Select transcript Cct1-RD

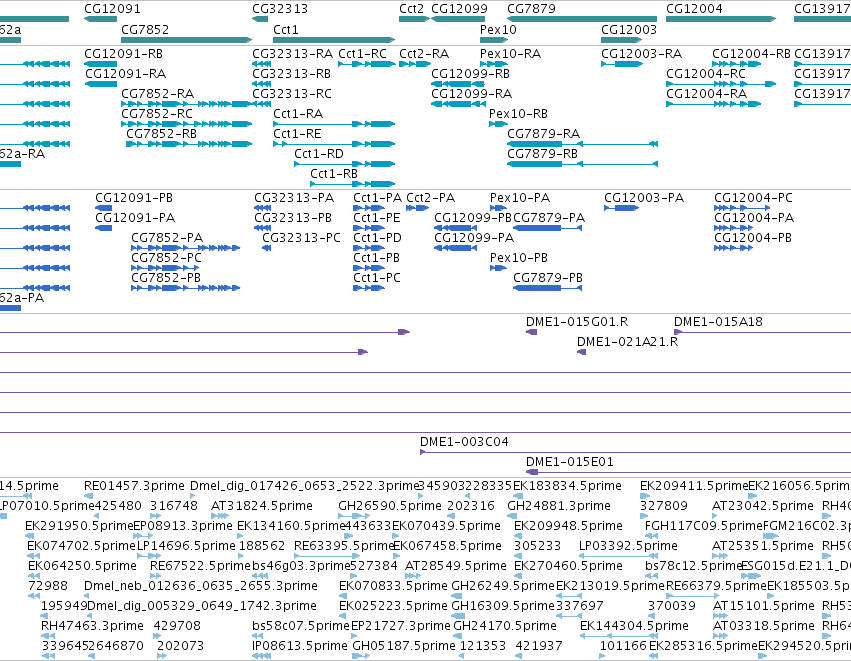tap(319, 154)
